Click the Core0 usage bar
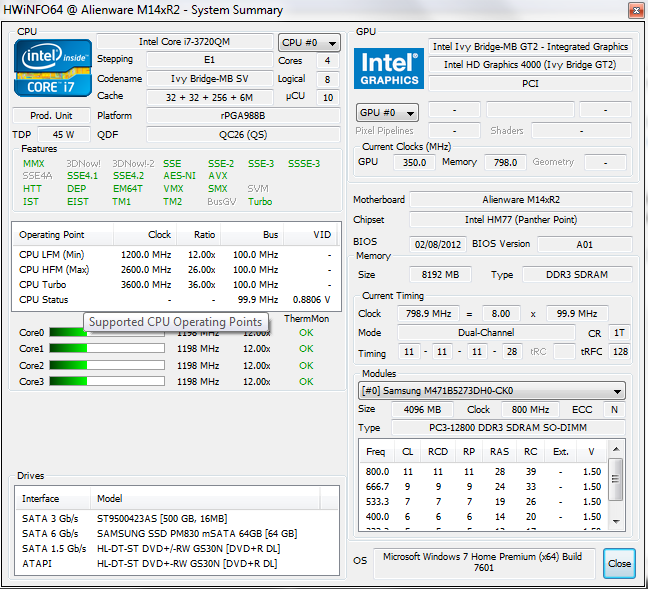Viewport: 648px width, 589px height. [107, 332]
